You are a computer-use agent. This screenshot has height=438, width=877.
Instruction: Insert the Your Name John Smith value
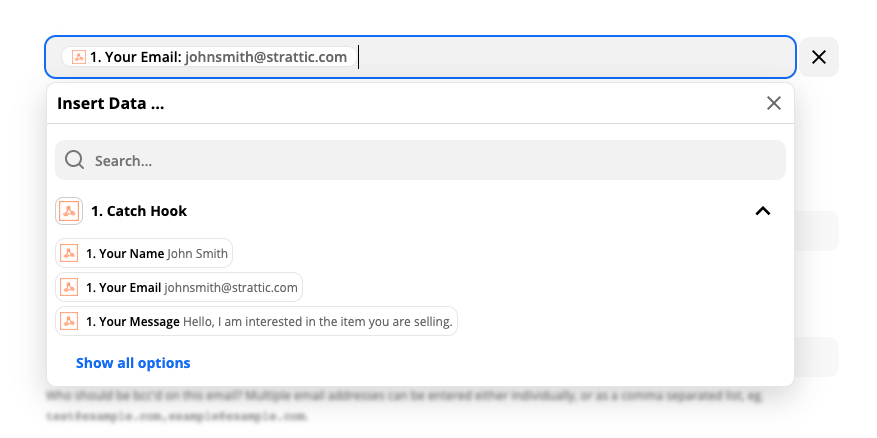[x=144, y=253]
